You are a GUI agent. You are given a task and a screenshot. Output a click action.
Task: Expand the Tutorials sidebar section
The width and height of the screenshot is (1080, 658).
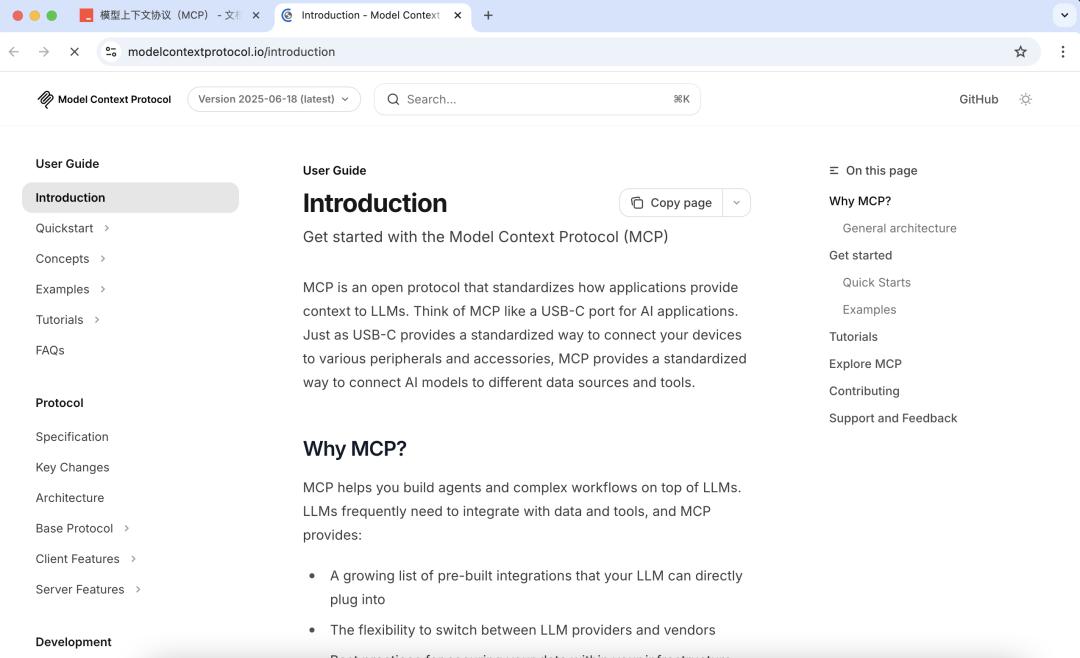97,320
